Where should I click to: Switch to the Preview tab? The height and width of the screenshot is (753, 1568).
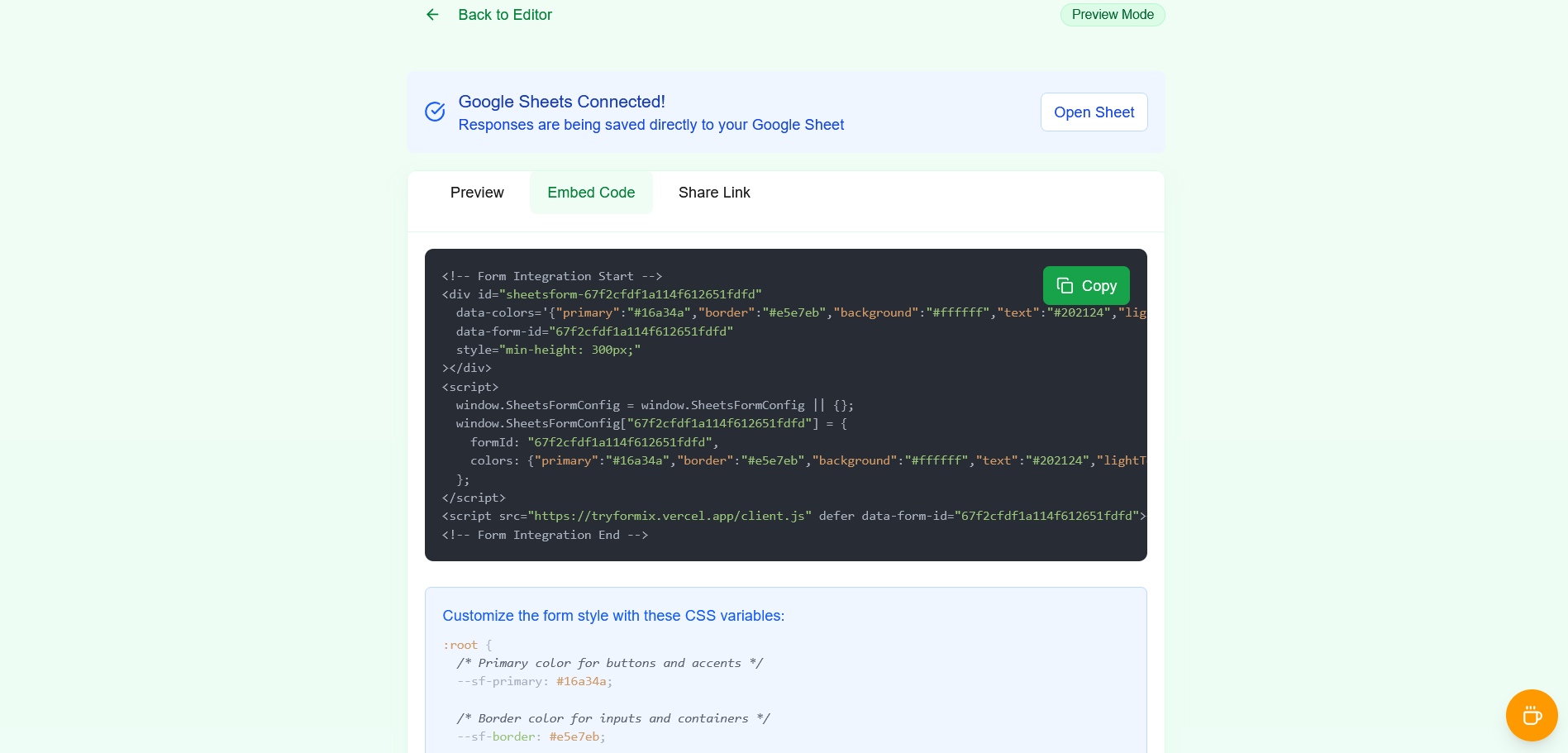tap(477, 193)
